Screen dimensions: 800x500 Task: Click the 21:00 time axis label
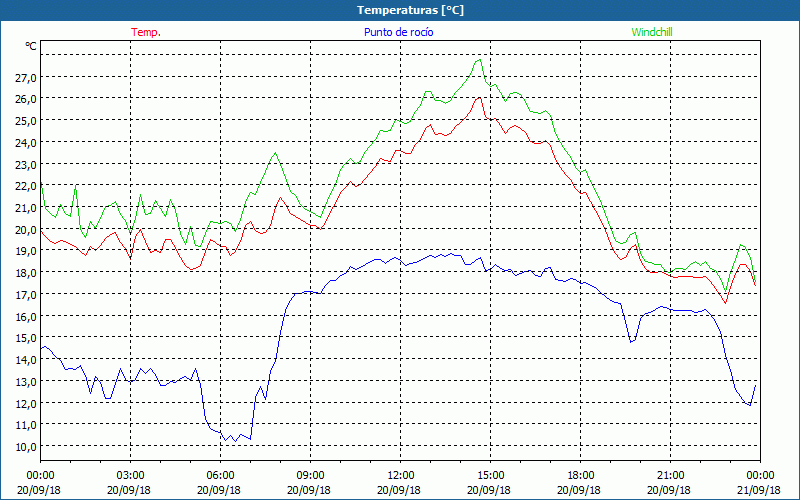670,476
